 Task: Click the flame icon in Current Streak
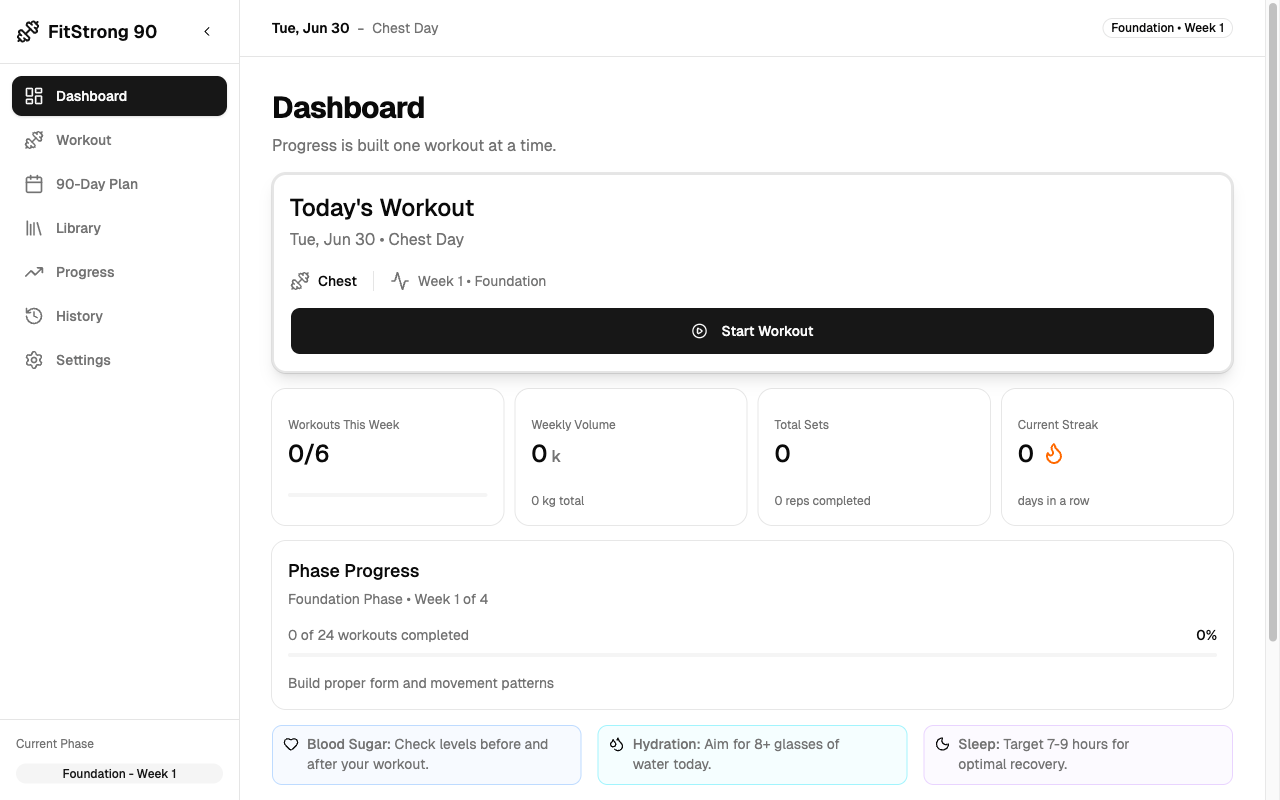pos(1054,454)
